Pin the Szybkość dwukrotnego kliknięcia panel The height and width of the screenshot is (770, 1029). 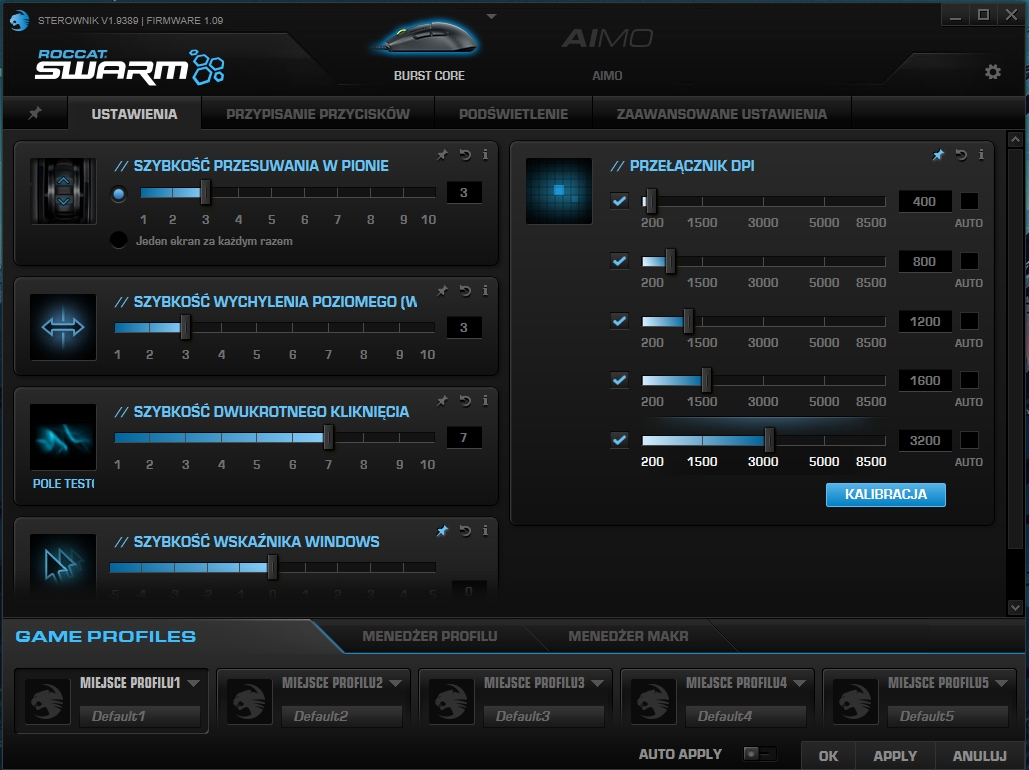point(442,400)
